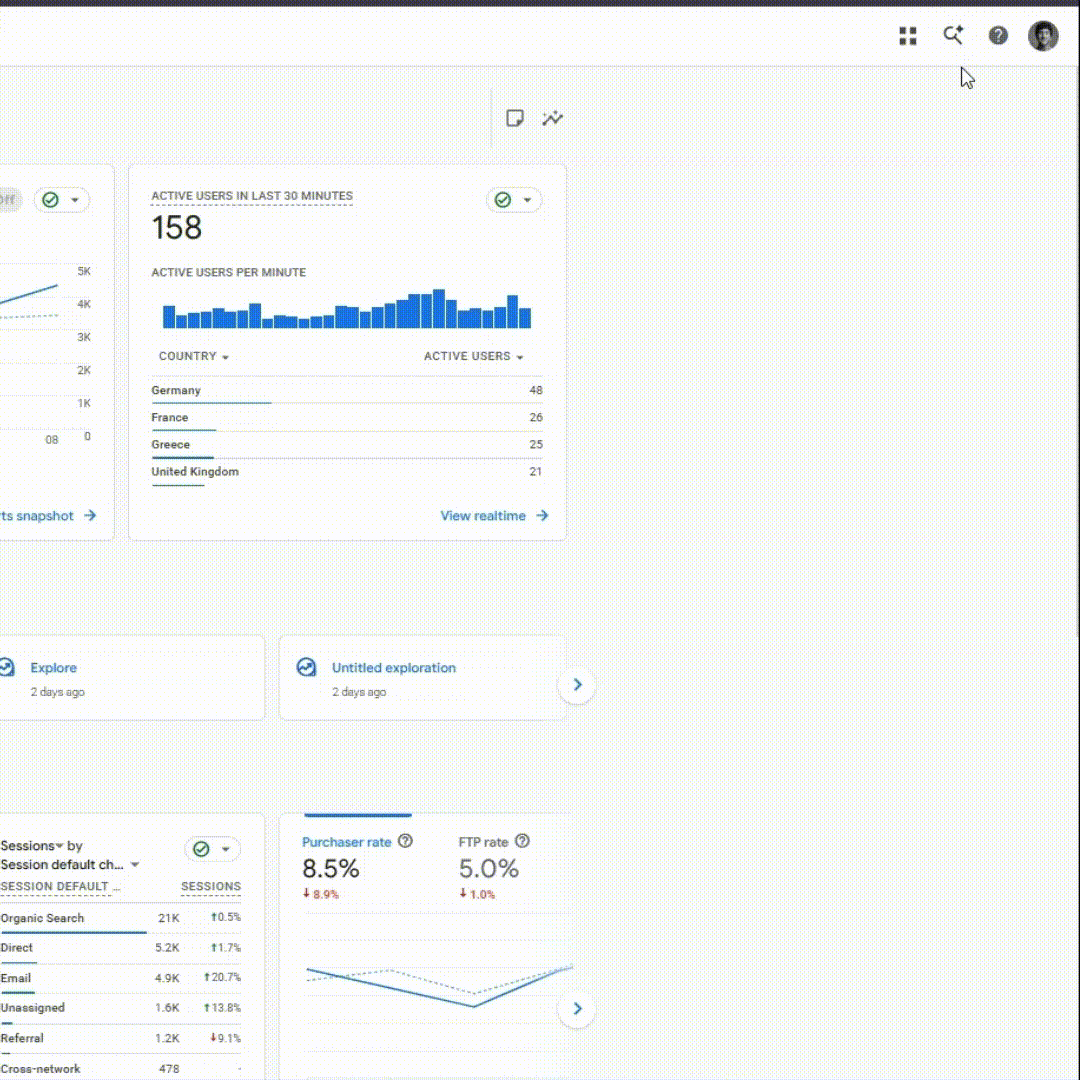This screenshot has width=1080, height=1080.
Task: Click the Untitled exploration report icon
Action: pos(307,667)
